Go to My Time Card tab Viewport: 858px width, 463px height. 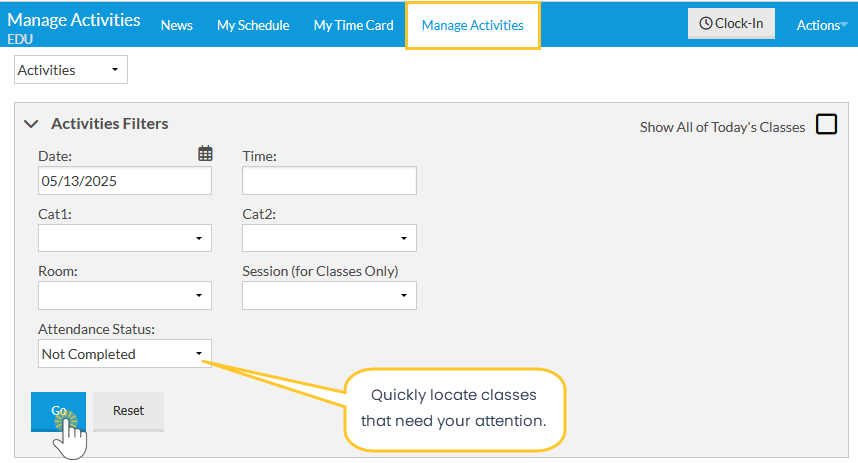(x=353, y=25)
